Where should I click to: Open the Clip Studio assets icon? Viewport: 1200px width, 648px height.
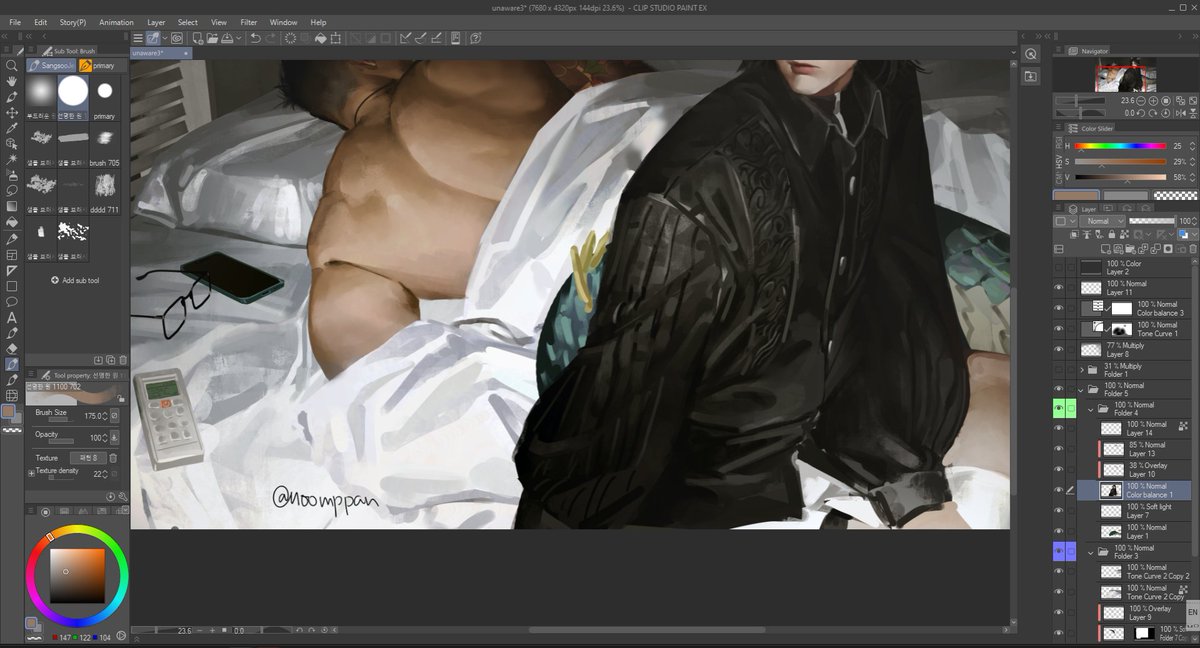[x=176, y=38]
